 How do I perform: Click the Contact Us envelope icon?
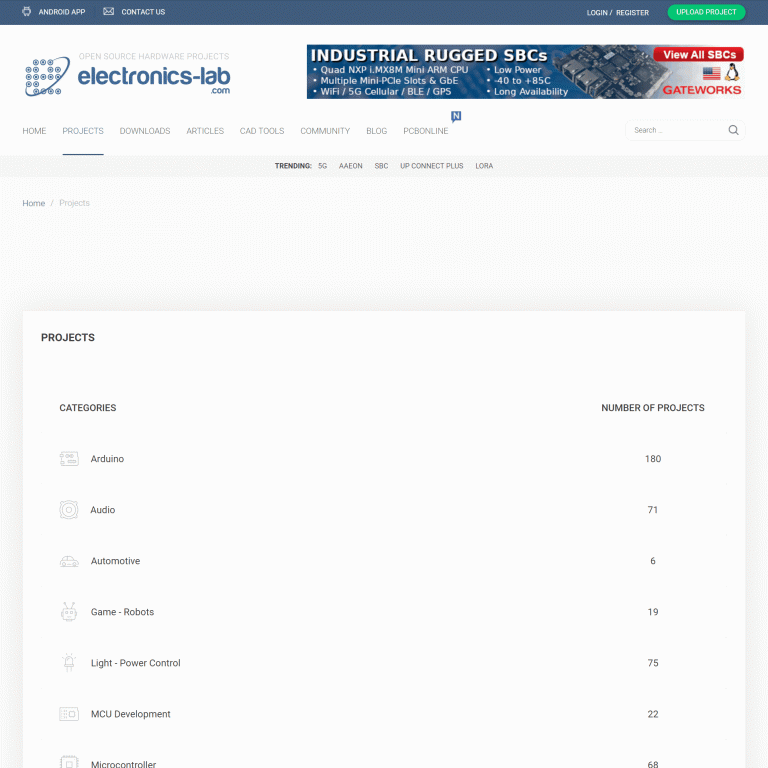tap(108, 12)
